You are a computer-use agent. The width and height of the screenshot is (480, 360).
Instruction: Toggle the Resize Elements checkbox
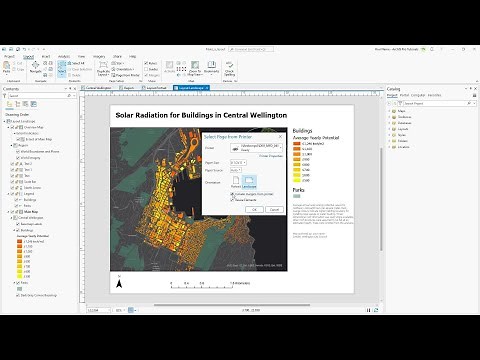click(233, 200)
